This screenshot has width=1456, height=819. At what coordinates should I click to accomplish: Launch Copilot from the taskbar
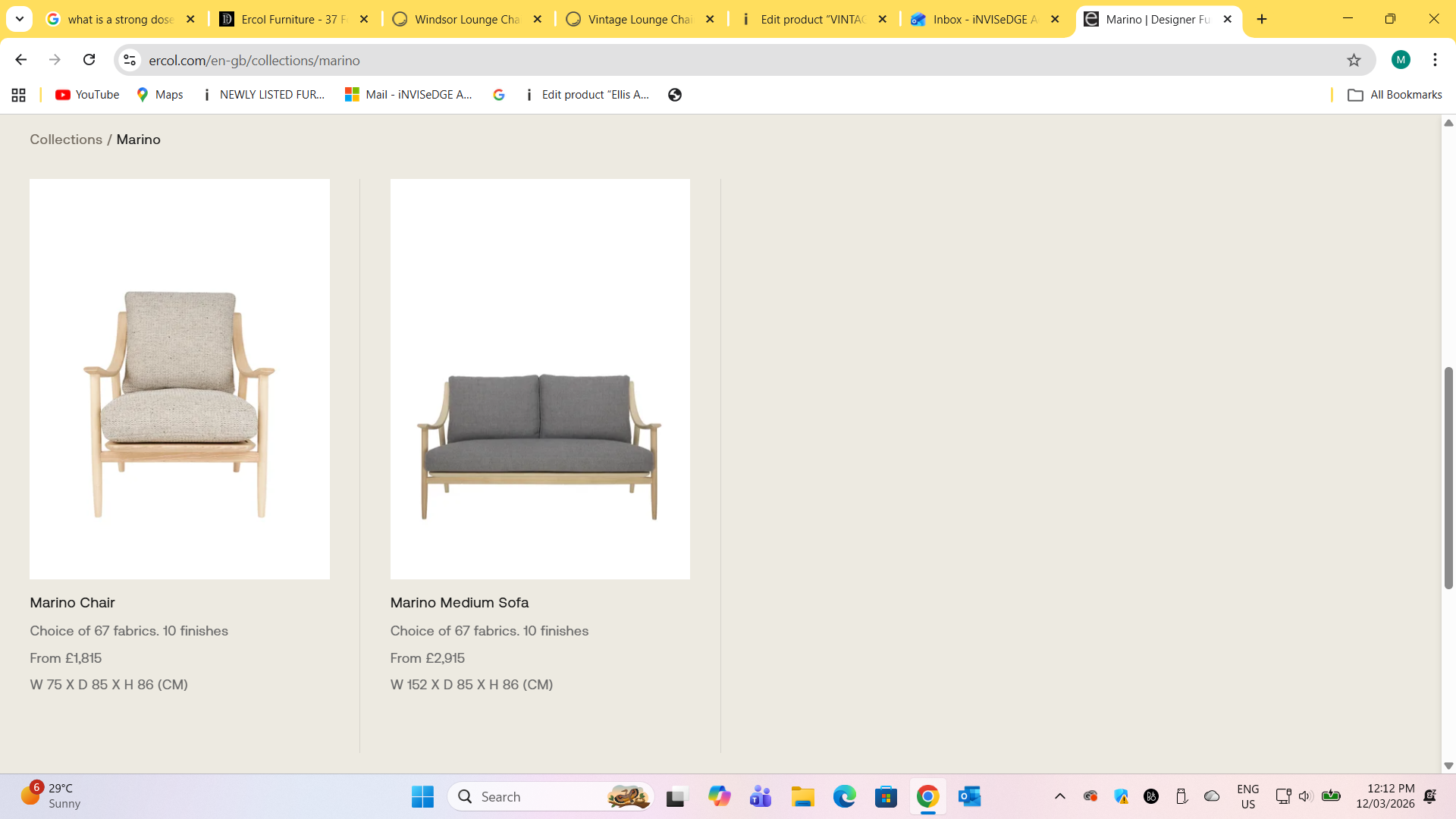click(719, 797)
